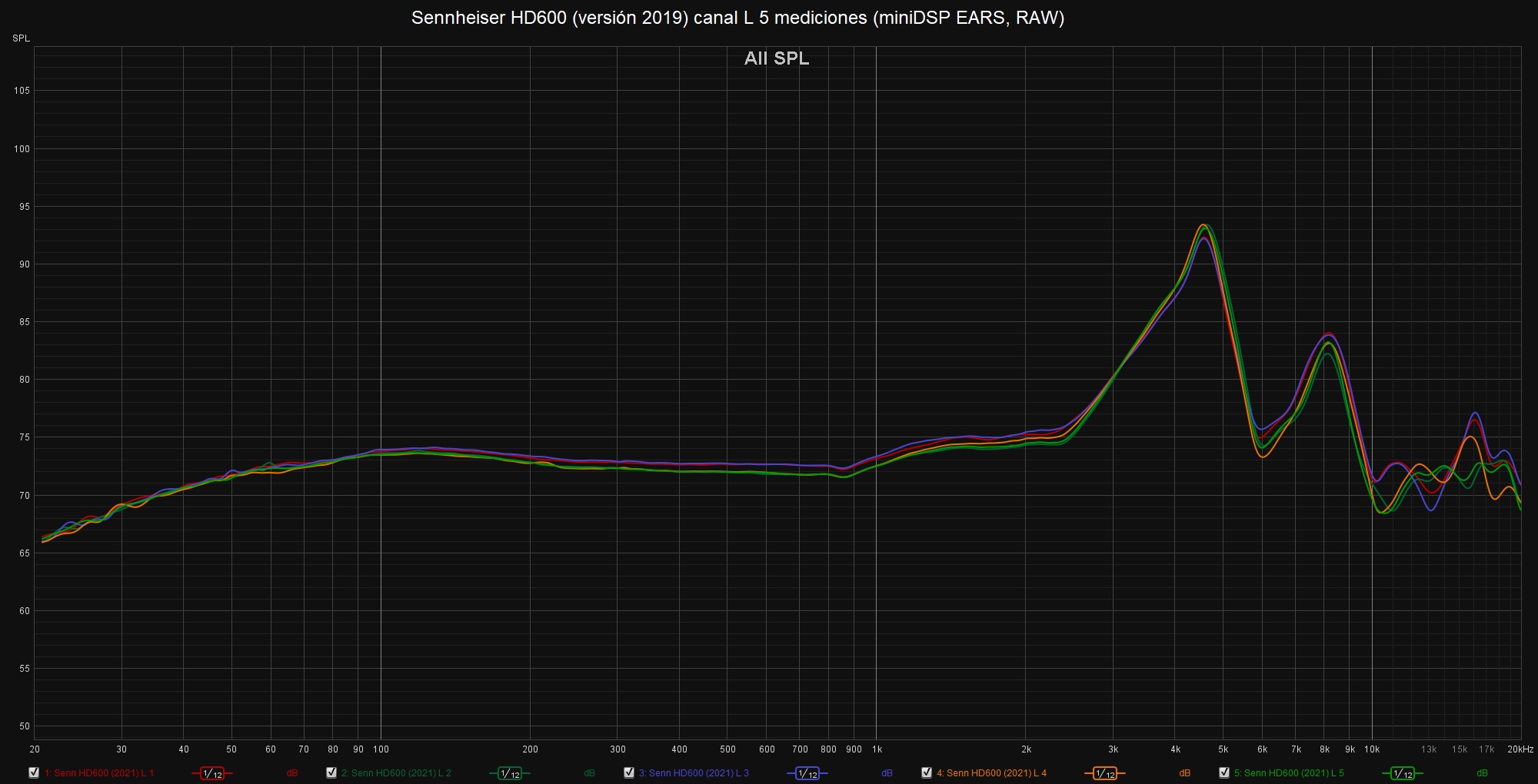Disable the Senn HD600 (2021) L 4 checkbox
The width and height of the screenshot is (1538, 784).
(927, 772)
